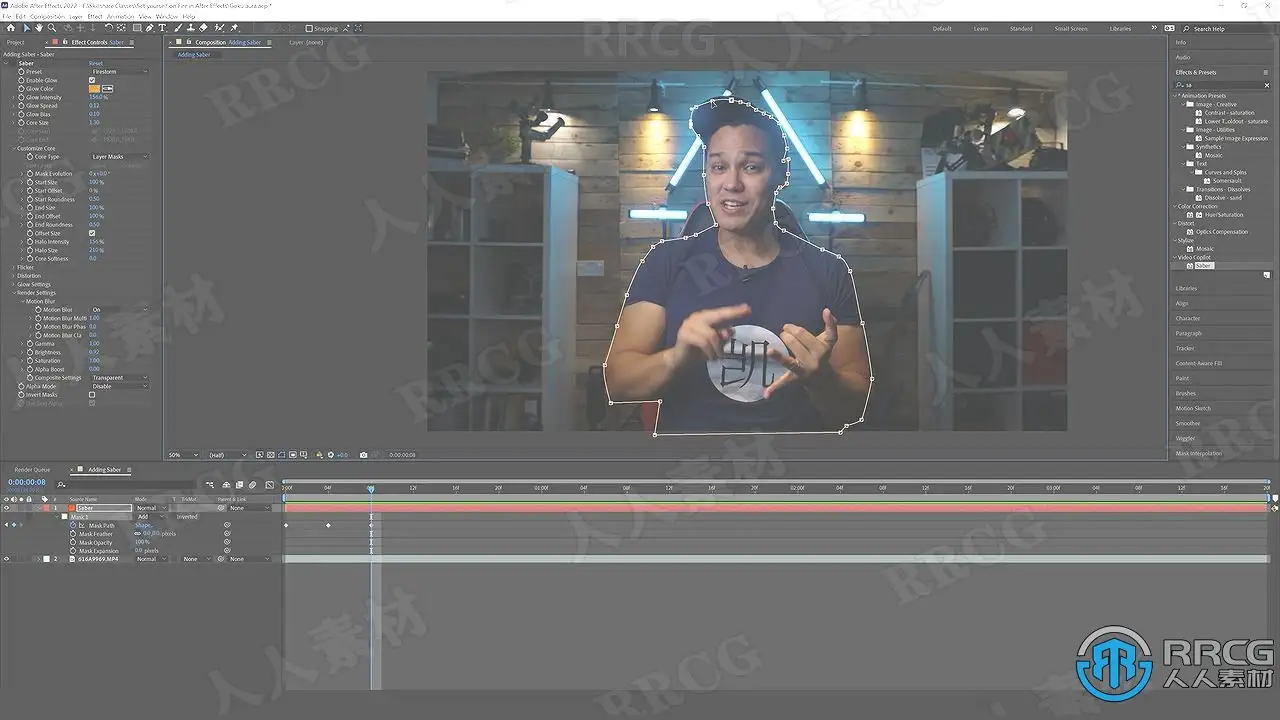
Task: Hide the 616A9969.MP4 layer eye
Action: point(6,559)
